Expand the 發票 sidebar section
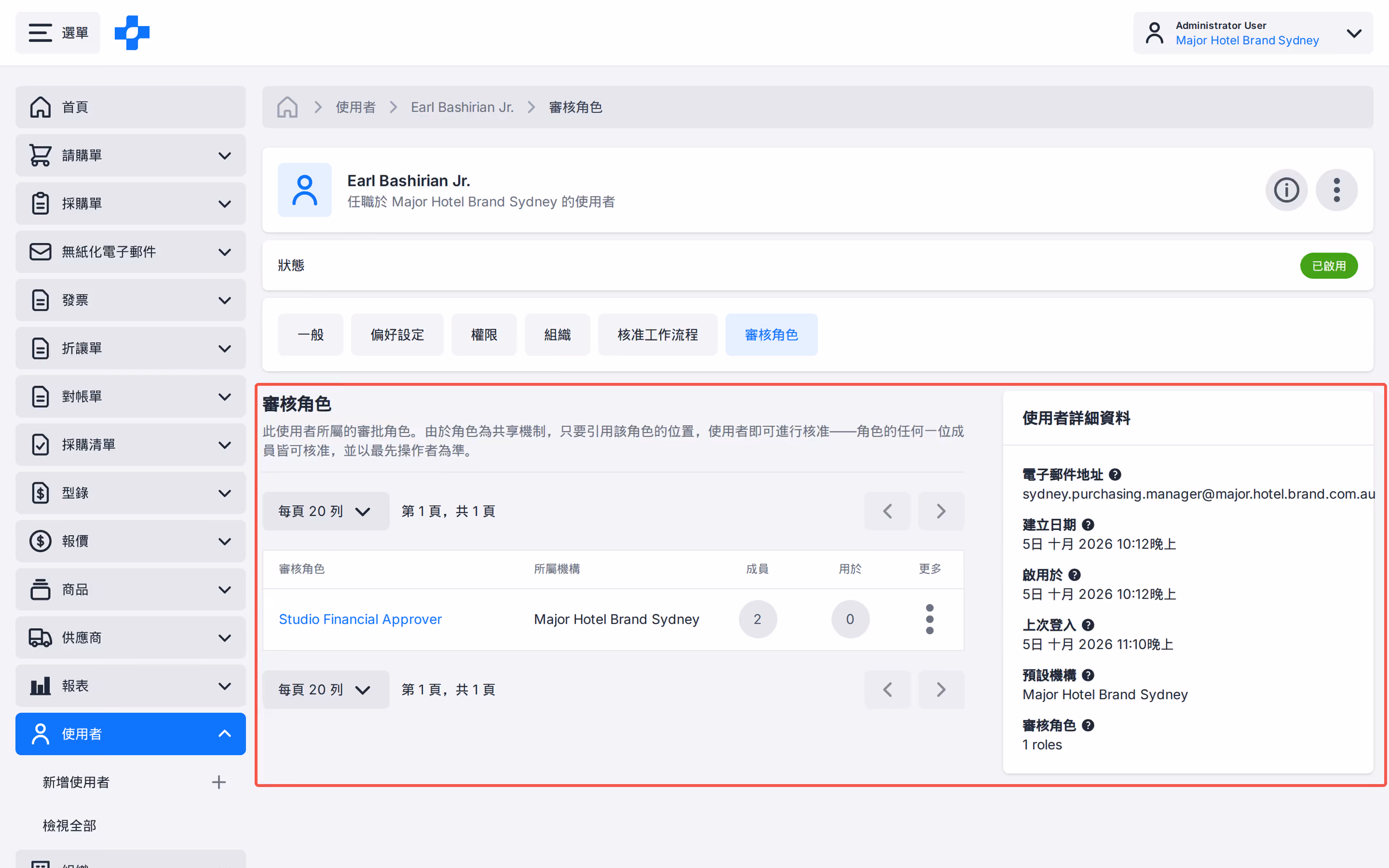Screen dimensions: 1389x868 130,300
